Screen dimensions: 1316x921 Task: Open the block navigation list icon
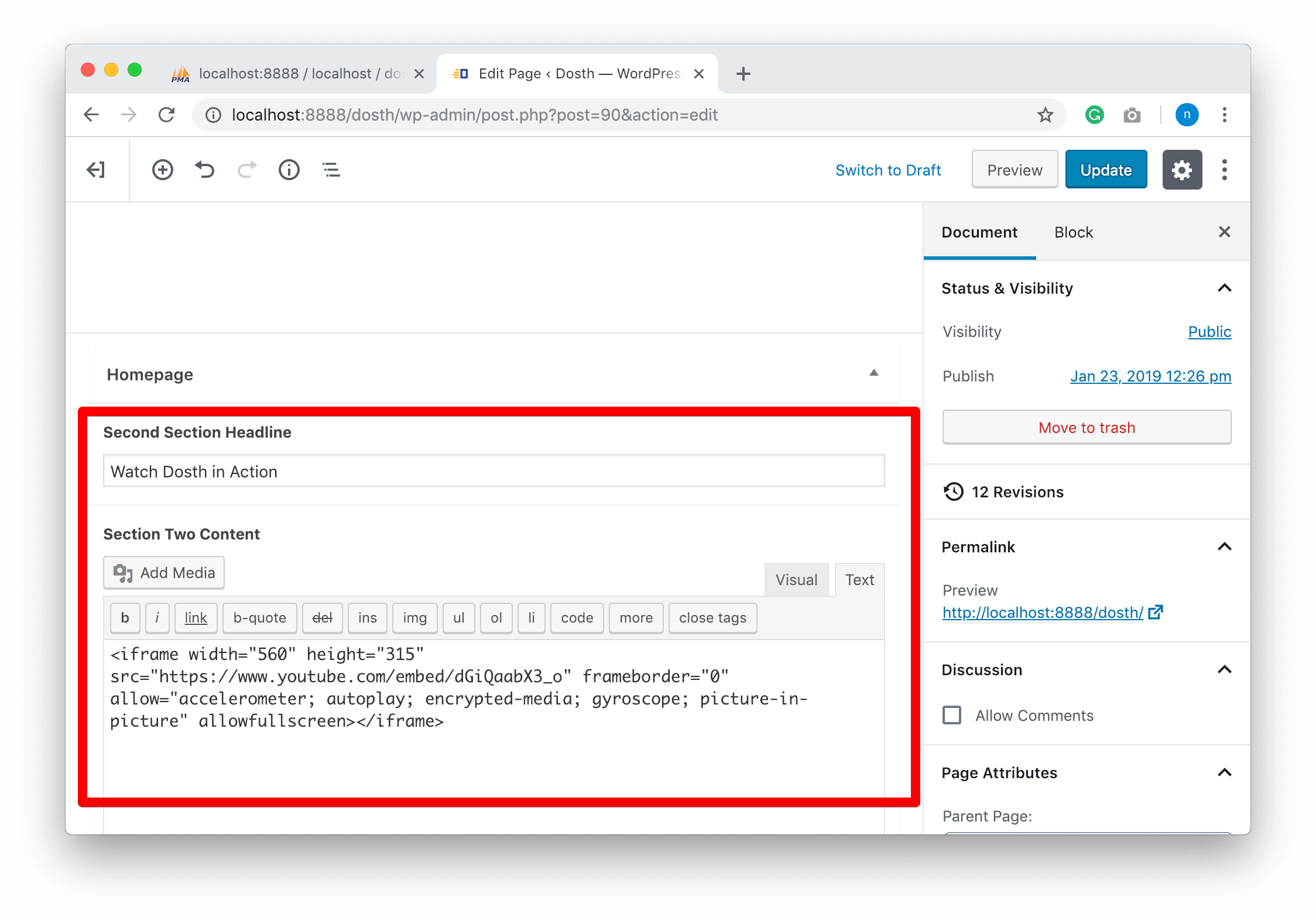(x=331, y=170)
